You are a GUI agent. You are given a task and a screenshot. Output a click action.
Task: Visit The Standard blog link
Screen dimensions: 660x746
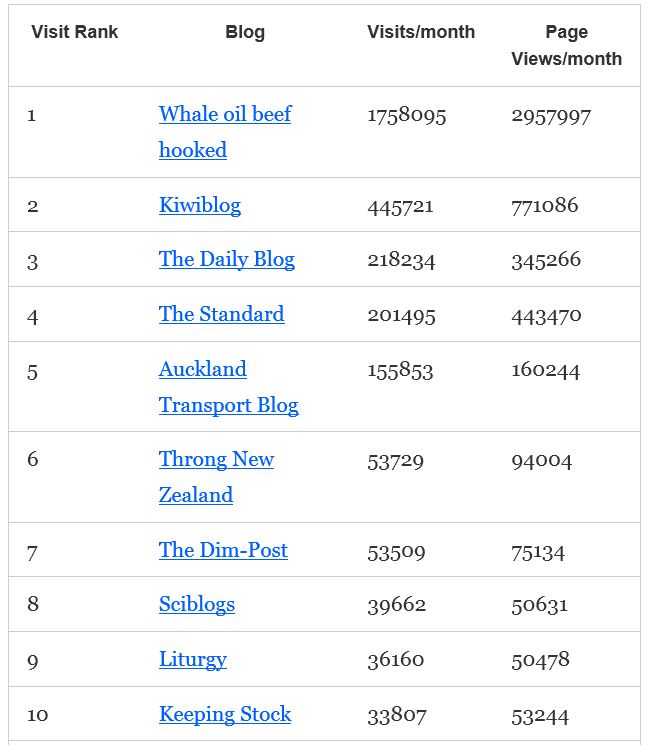point(221,315)
